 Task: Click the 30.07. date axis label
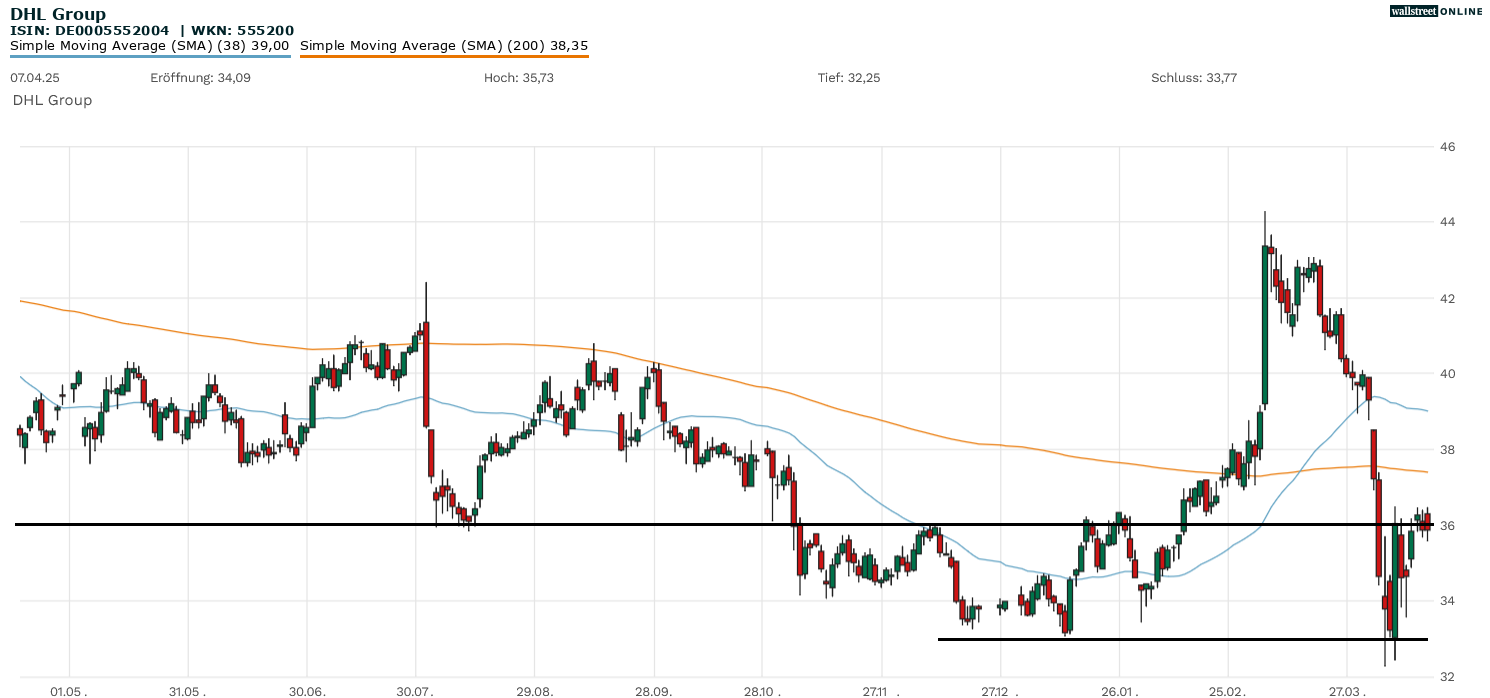click(415, 691)
